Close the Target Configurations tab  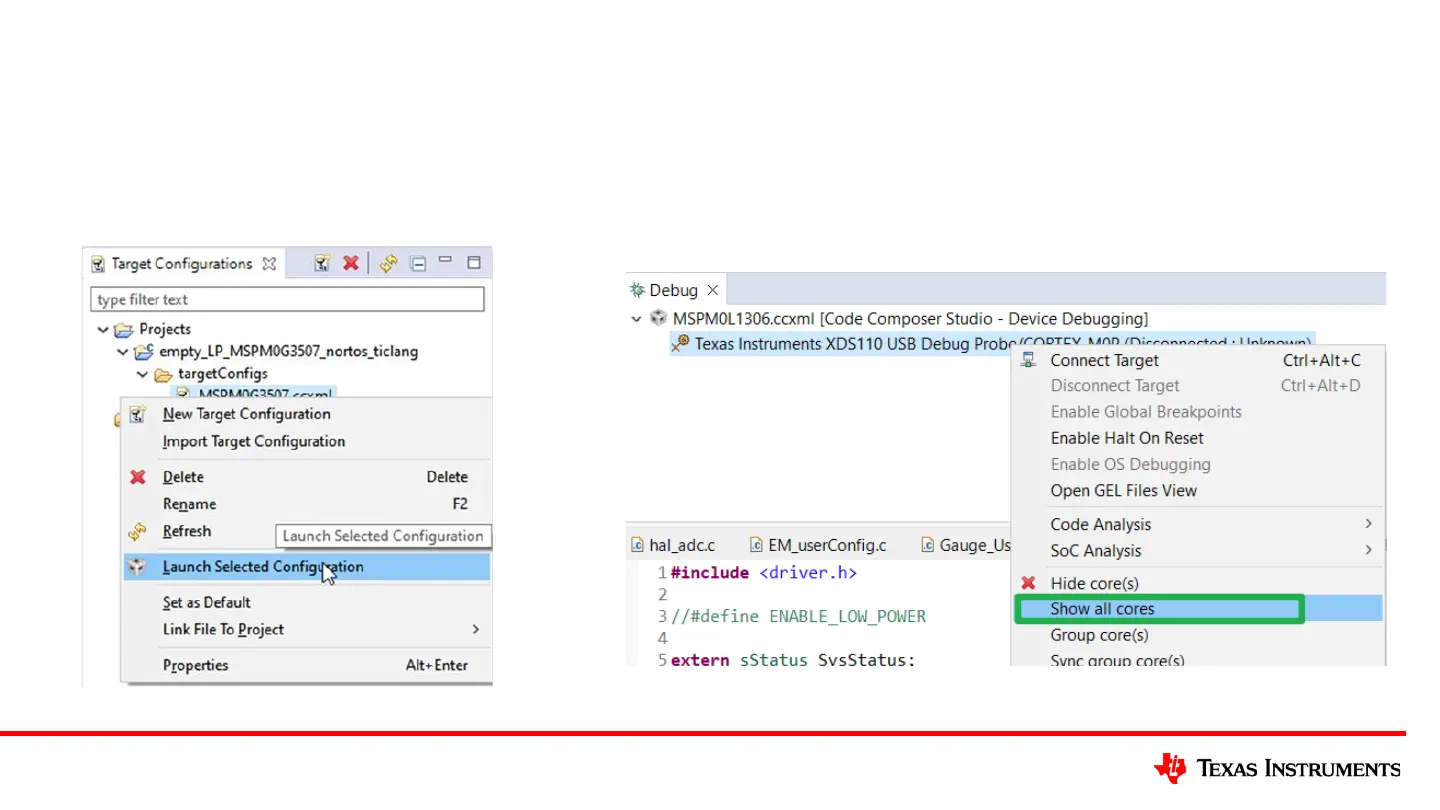[x=269, y=264]
